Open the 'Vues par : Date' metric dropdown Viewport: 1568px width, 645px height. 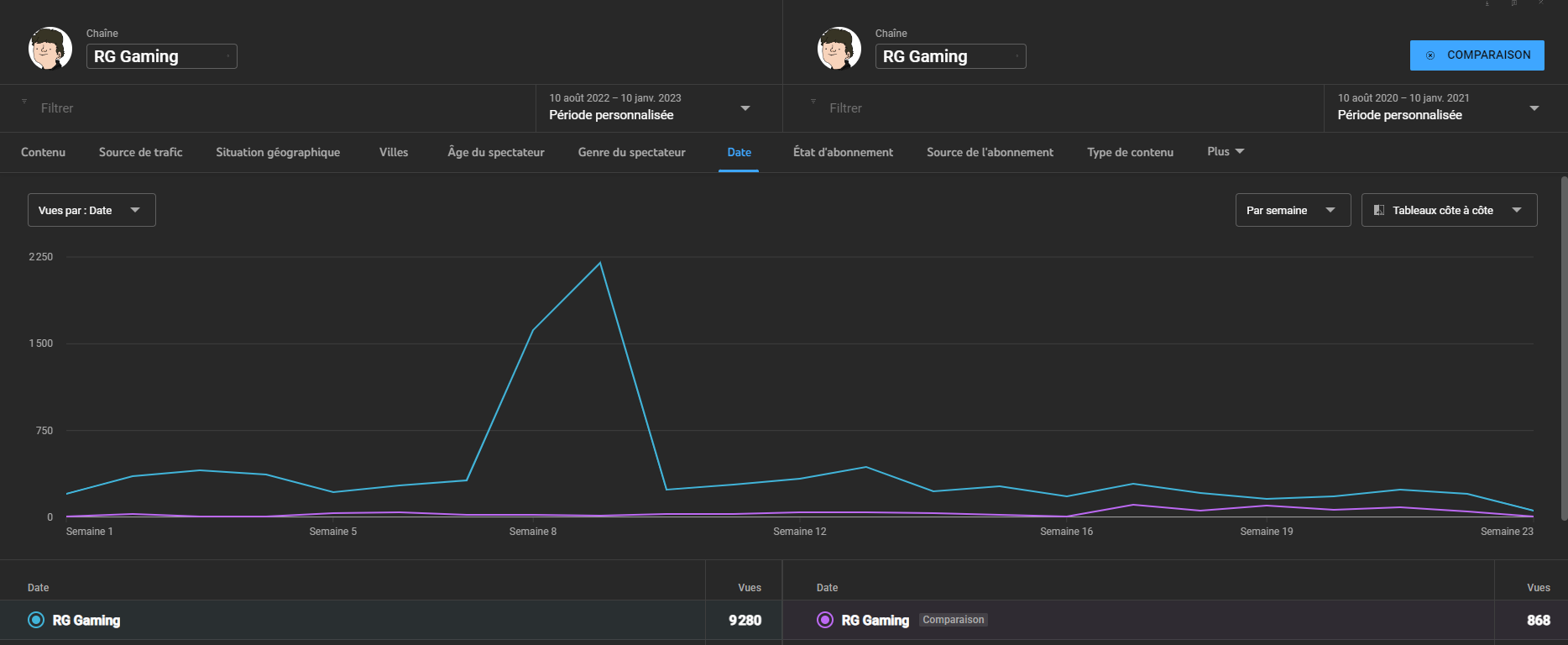91,210
